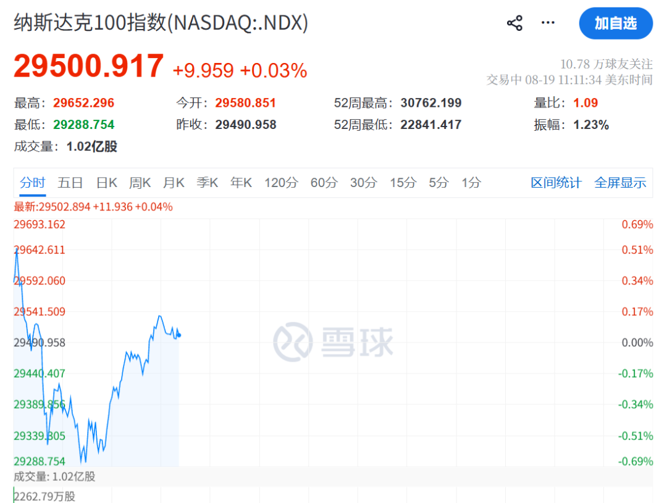
Task: Show the 15分 interval chart
Action: (403, 183)
